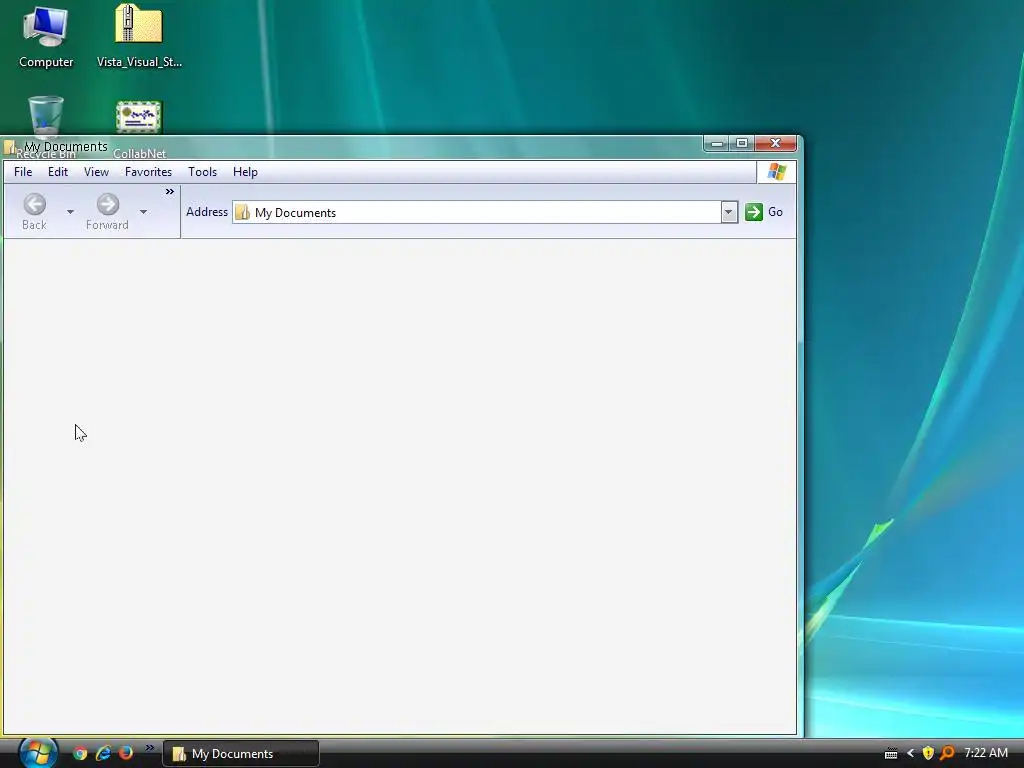
Task: Click the Windows flag logo in toolbar
Action: point(776,172)
